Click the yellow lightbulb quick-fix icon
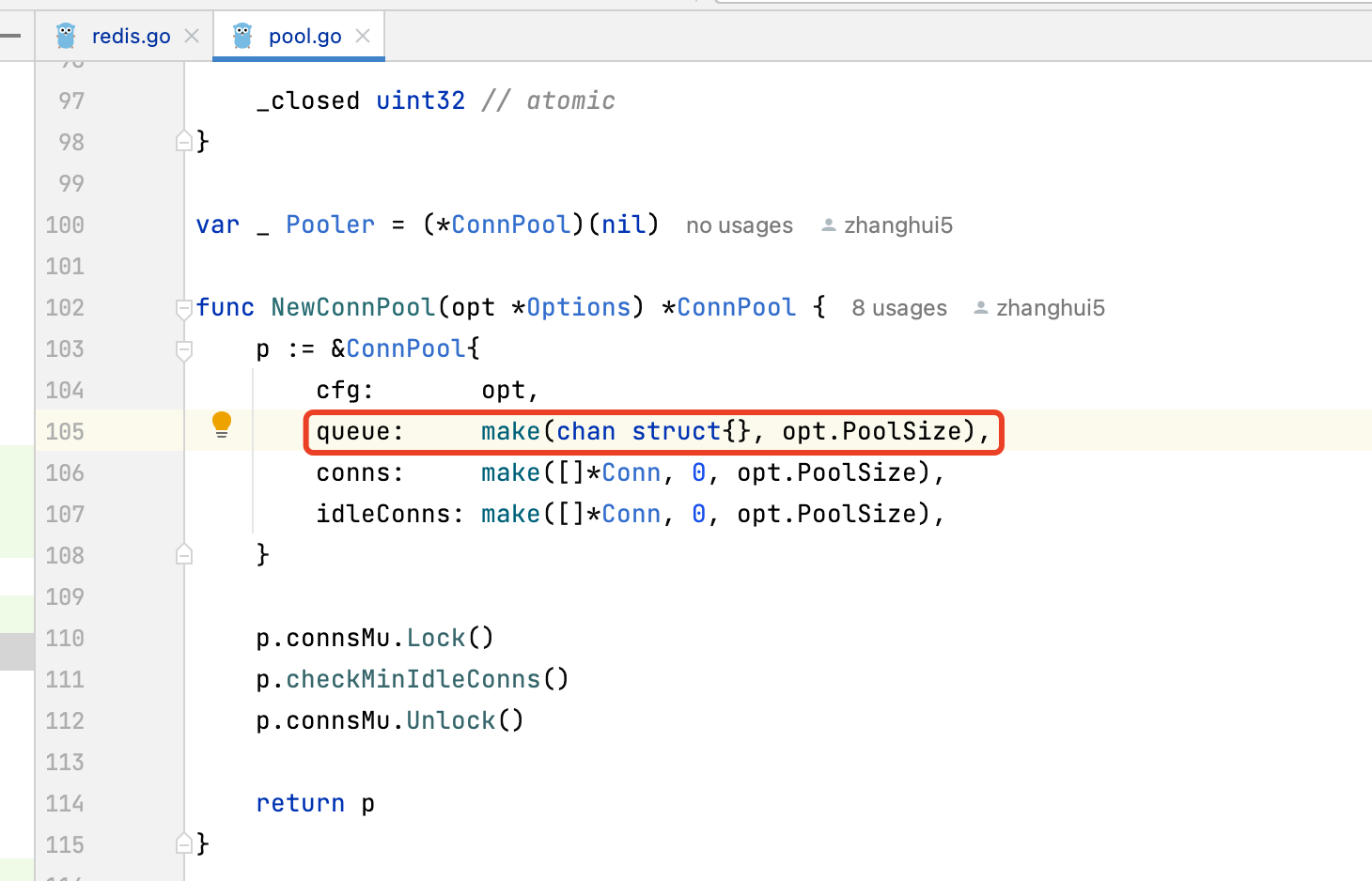1372x881 pixels. [222, 425]
